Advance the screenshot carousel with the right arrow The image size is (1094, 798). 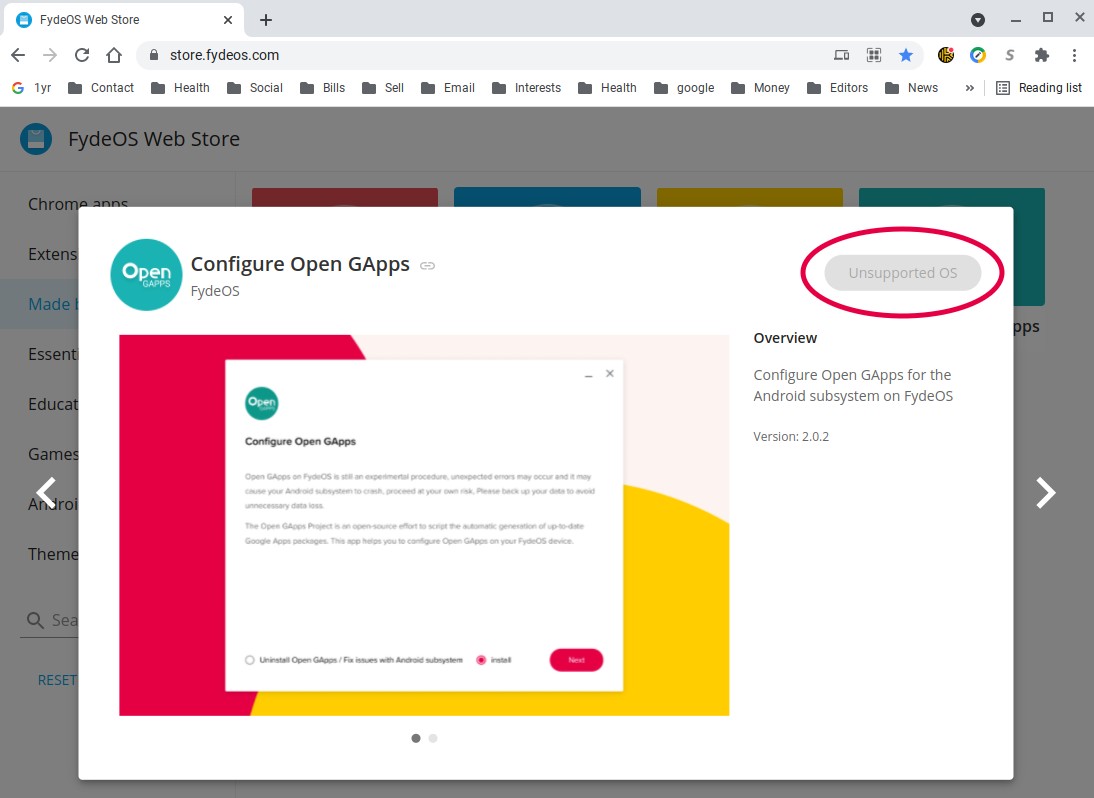1045,492
